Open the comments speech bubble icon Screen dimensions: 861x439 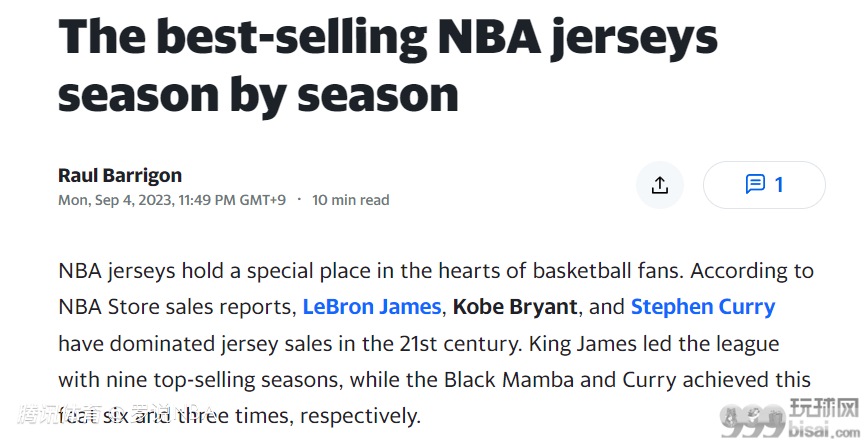coord(755,185)
